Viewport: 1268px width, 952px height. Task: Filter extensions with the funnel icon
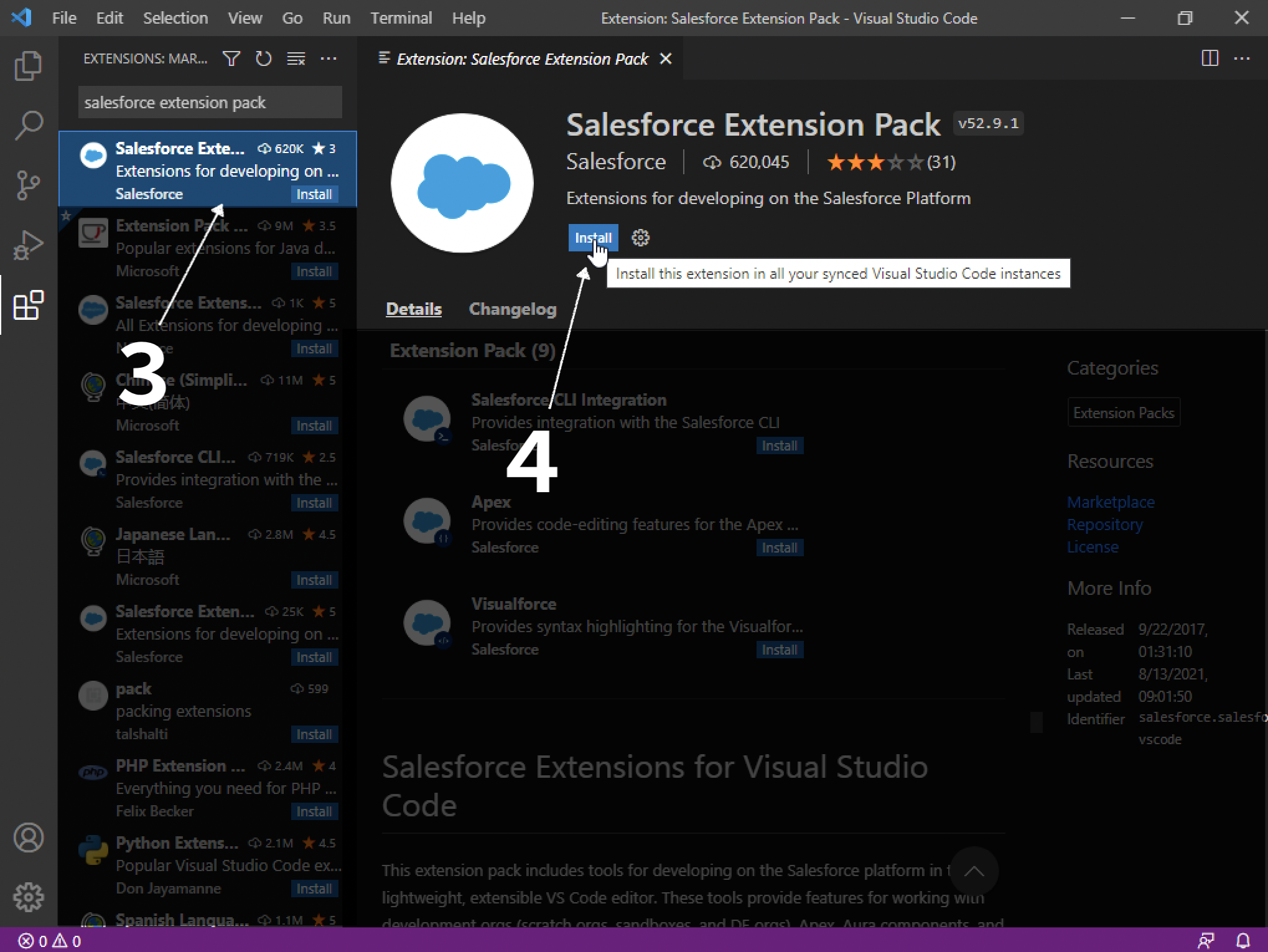[231, 58]
